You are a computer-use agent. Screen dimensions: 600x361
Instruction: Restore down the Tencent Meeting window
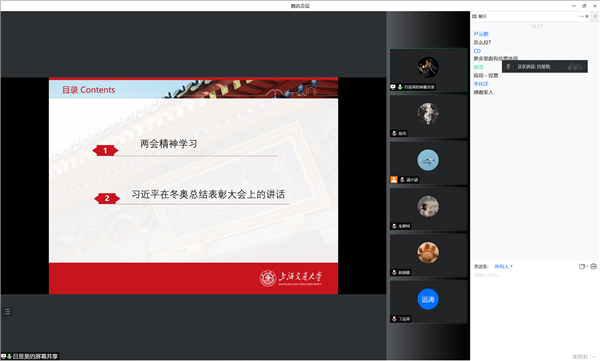pos(584,6)
